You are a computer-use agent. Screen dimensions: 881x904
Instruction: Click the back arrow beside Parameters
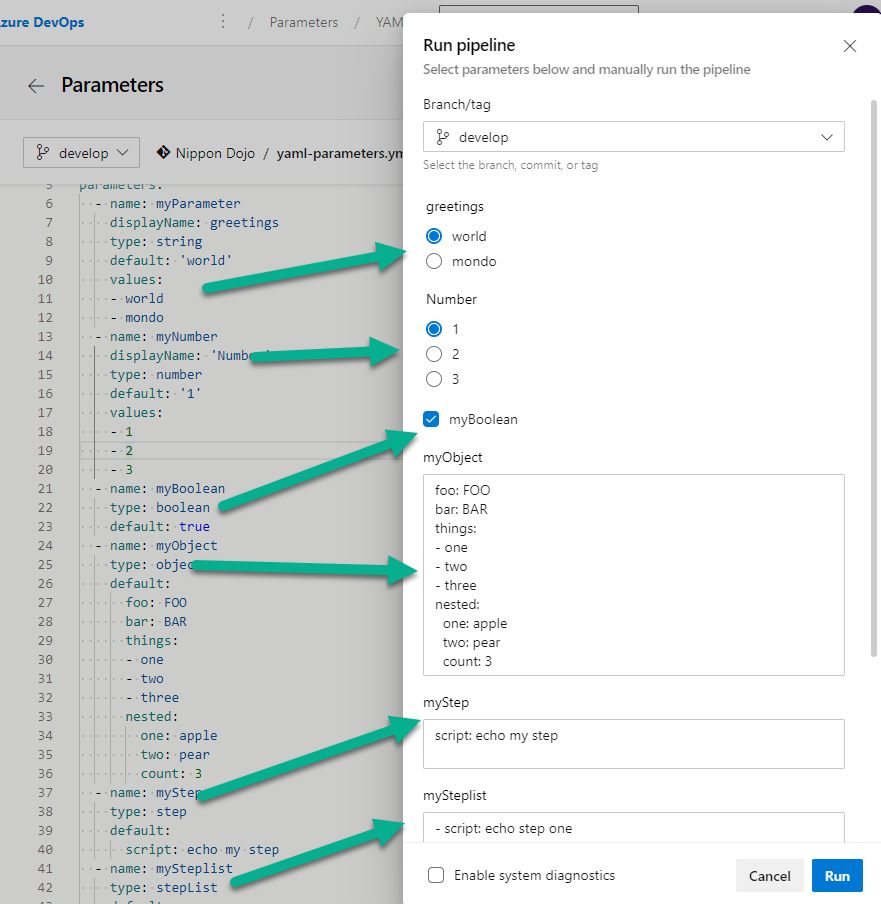36,86
